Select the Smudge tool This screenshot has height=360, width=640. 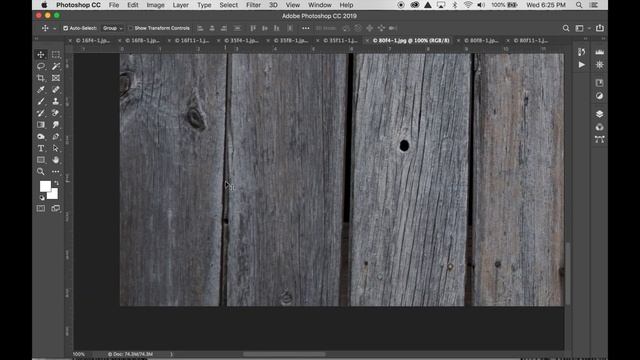pyautogui.click(x=56, y=125)
